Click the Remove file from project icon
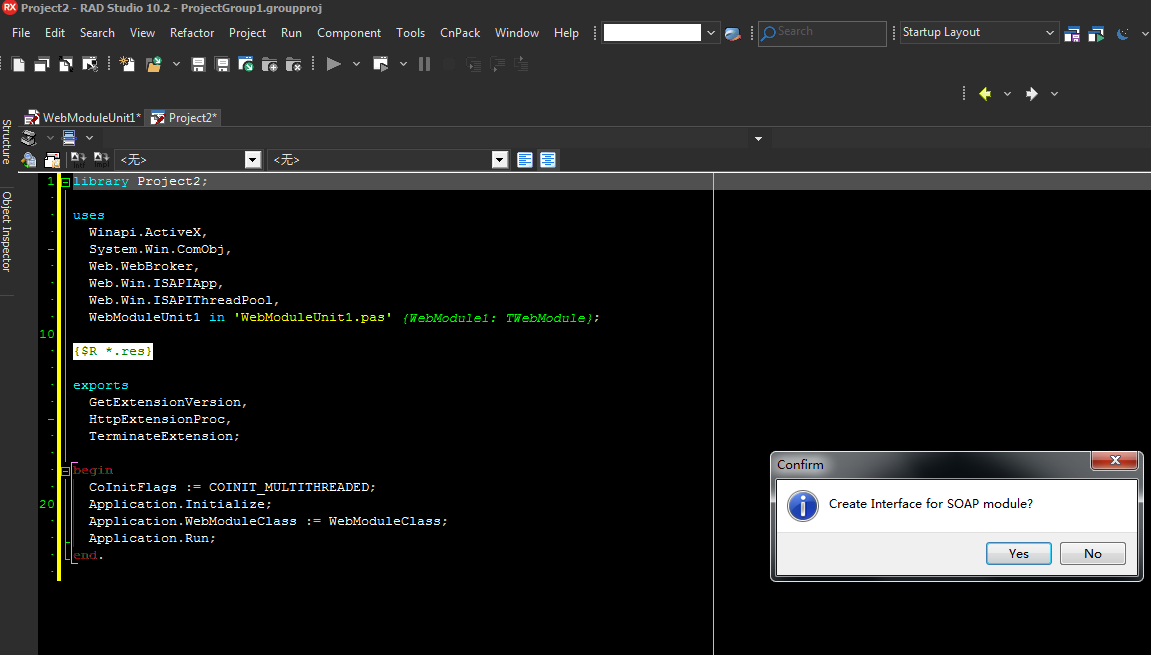The width and height of the screenshot is (1151, 655). 293,65
